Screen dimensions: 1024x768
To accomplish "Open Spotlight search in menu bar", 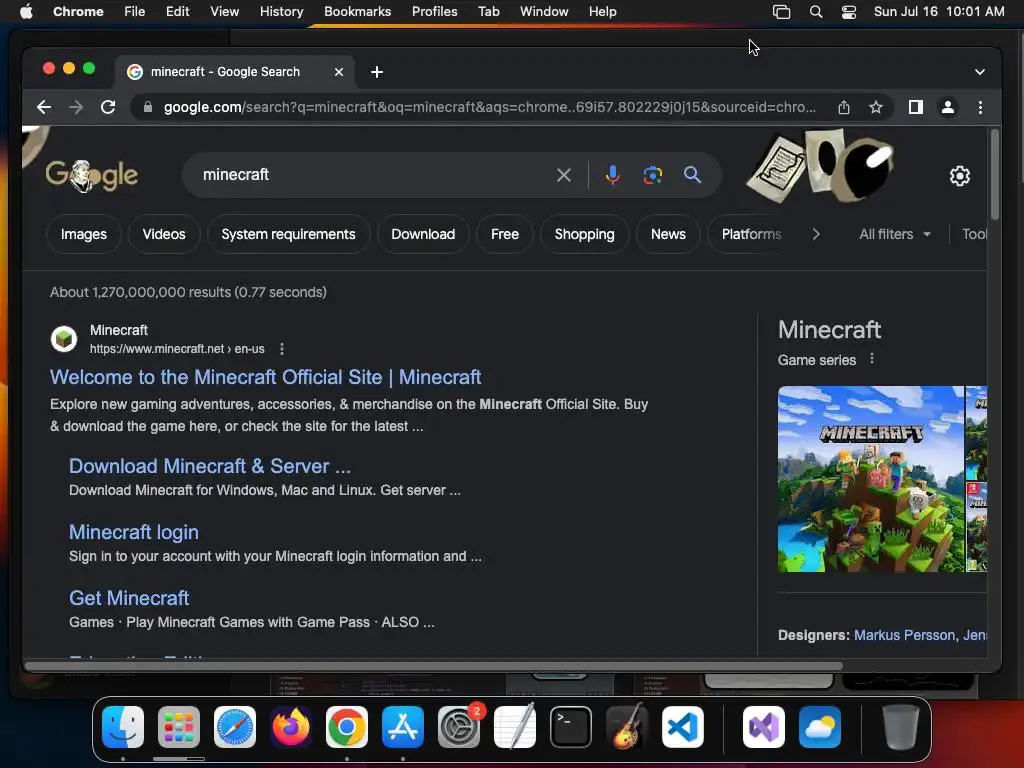I will coord(816,12).
